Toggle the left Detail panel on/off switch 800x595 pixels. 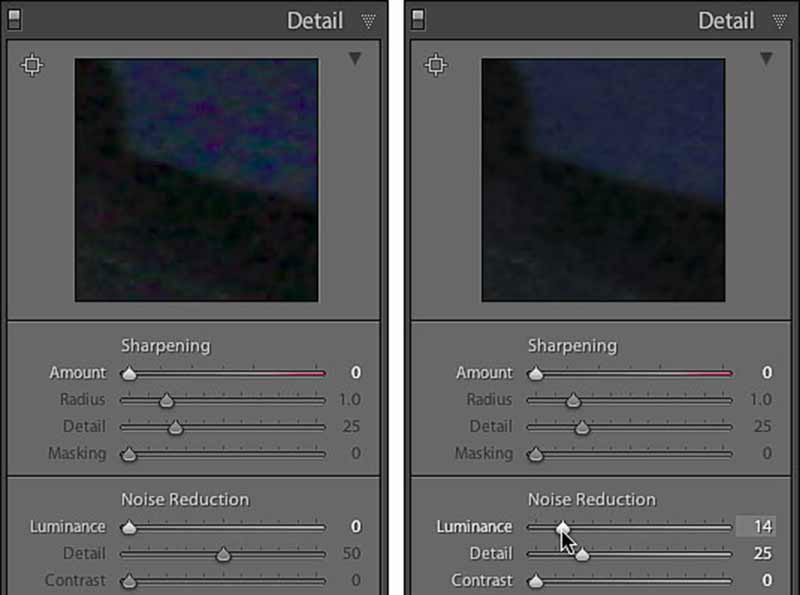coord(12,19)
